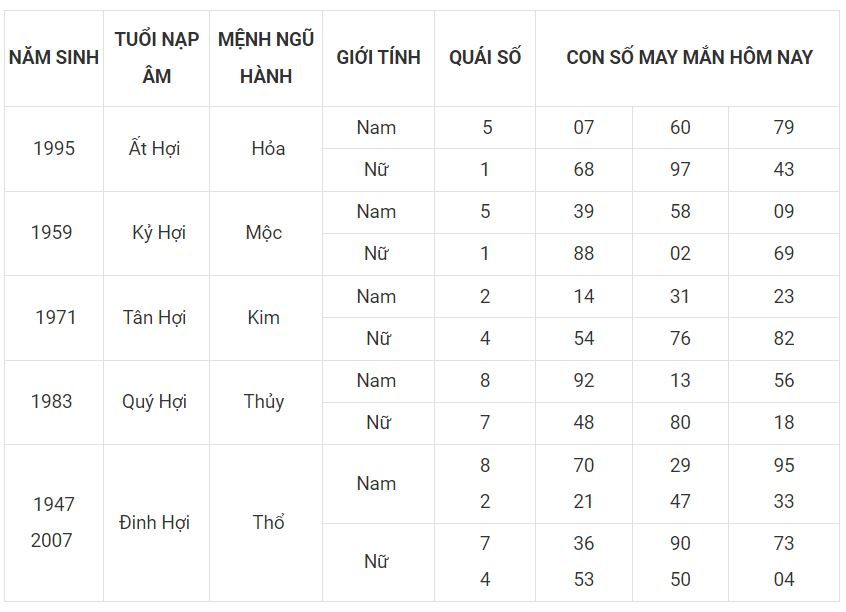Click the Ất Hợi cell

click(155, 148)
